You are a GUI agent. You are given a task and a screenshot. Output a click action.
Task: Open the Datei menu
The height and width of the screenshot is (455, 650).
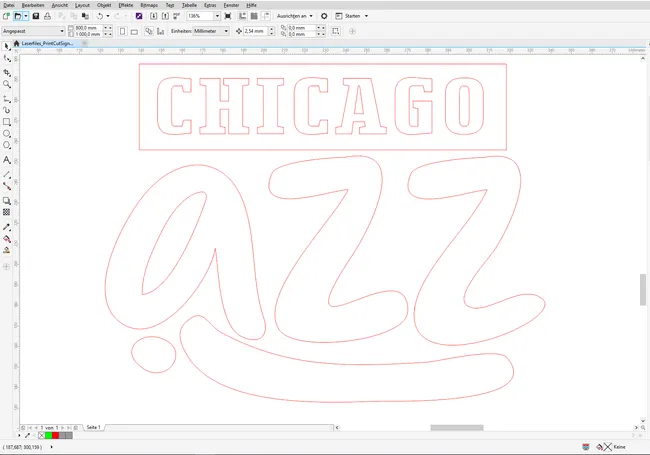click(x=8, y=5)
